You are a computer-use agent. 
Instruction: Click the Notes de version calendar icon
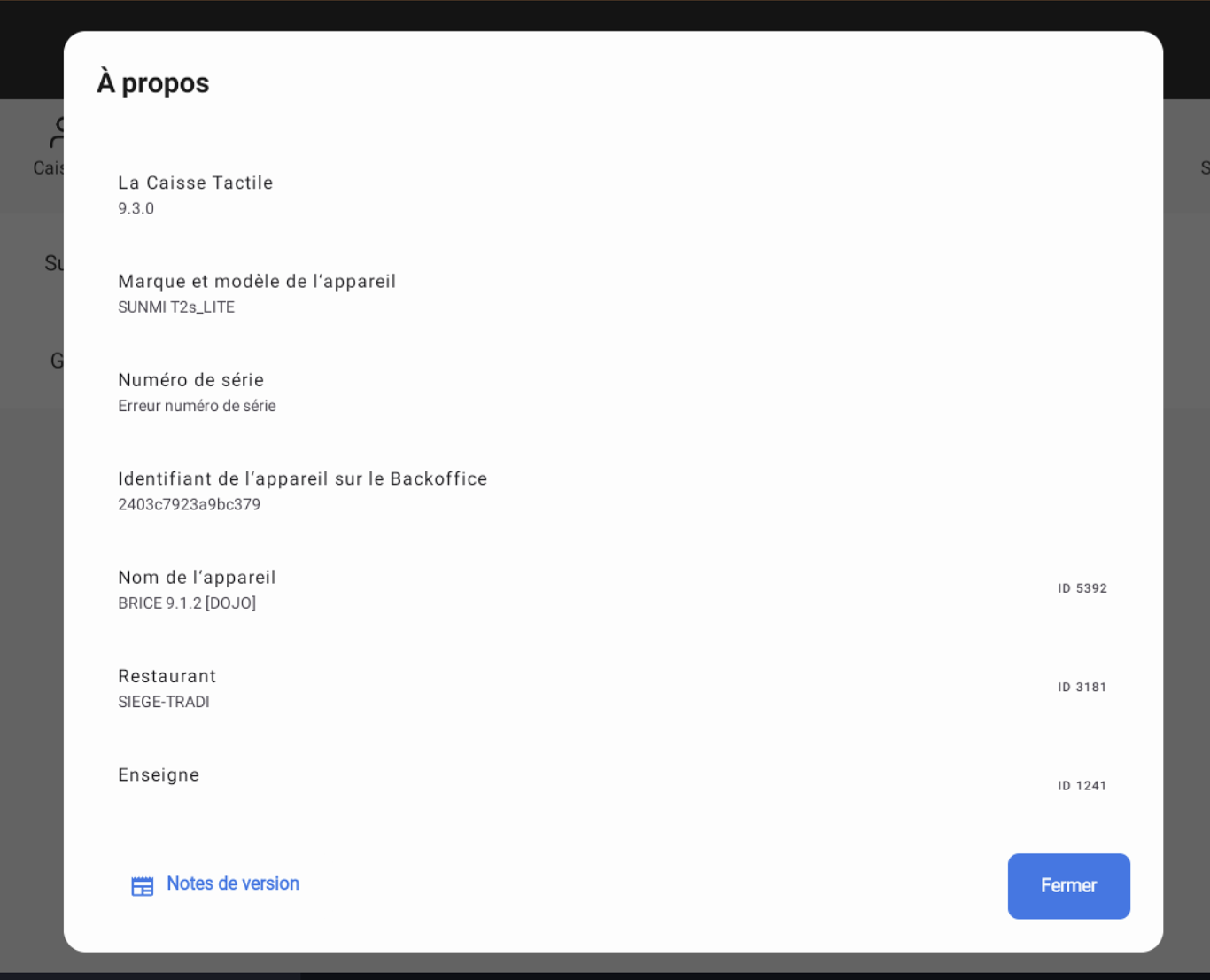(142, 886)
